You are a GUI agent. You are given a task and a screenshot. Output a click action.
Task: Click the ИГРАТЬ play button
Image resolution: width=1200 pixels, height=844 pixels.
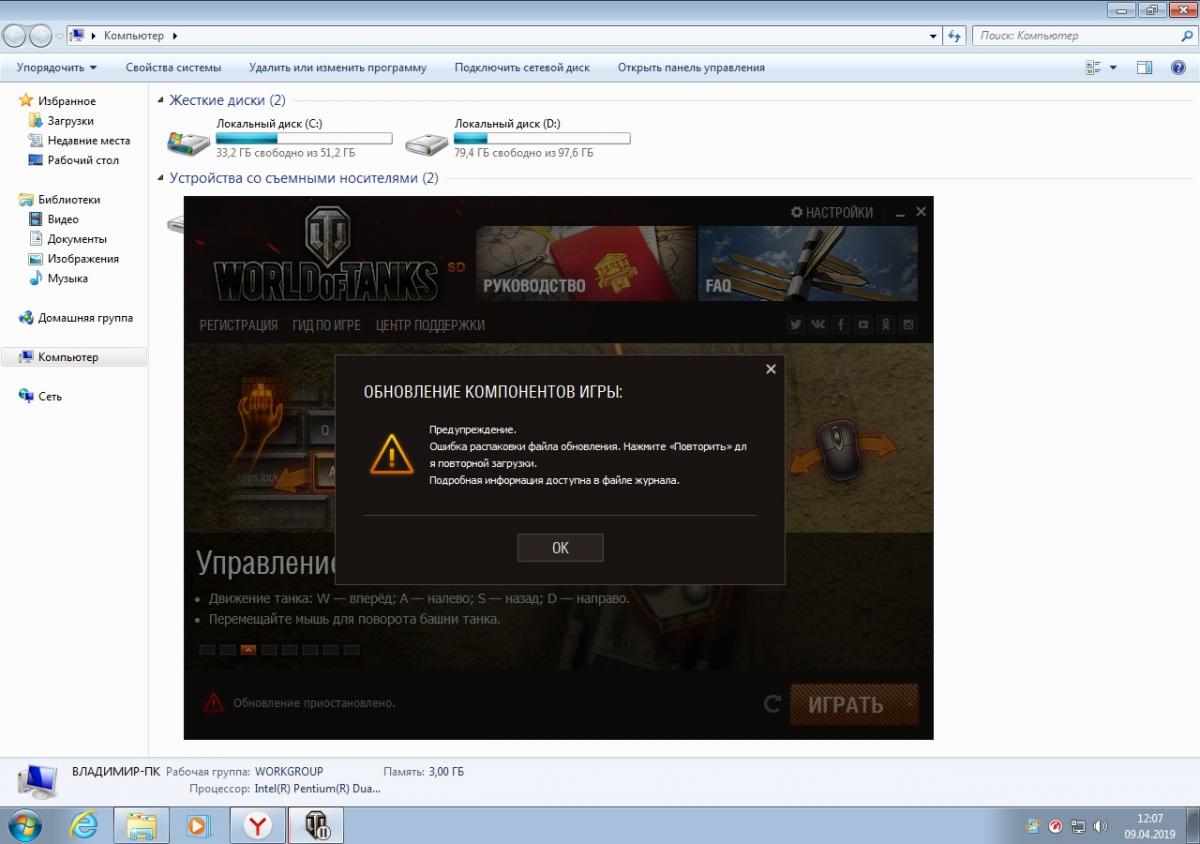(854, 704)
